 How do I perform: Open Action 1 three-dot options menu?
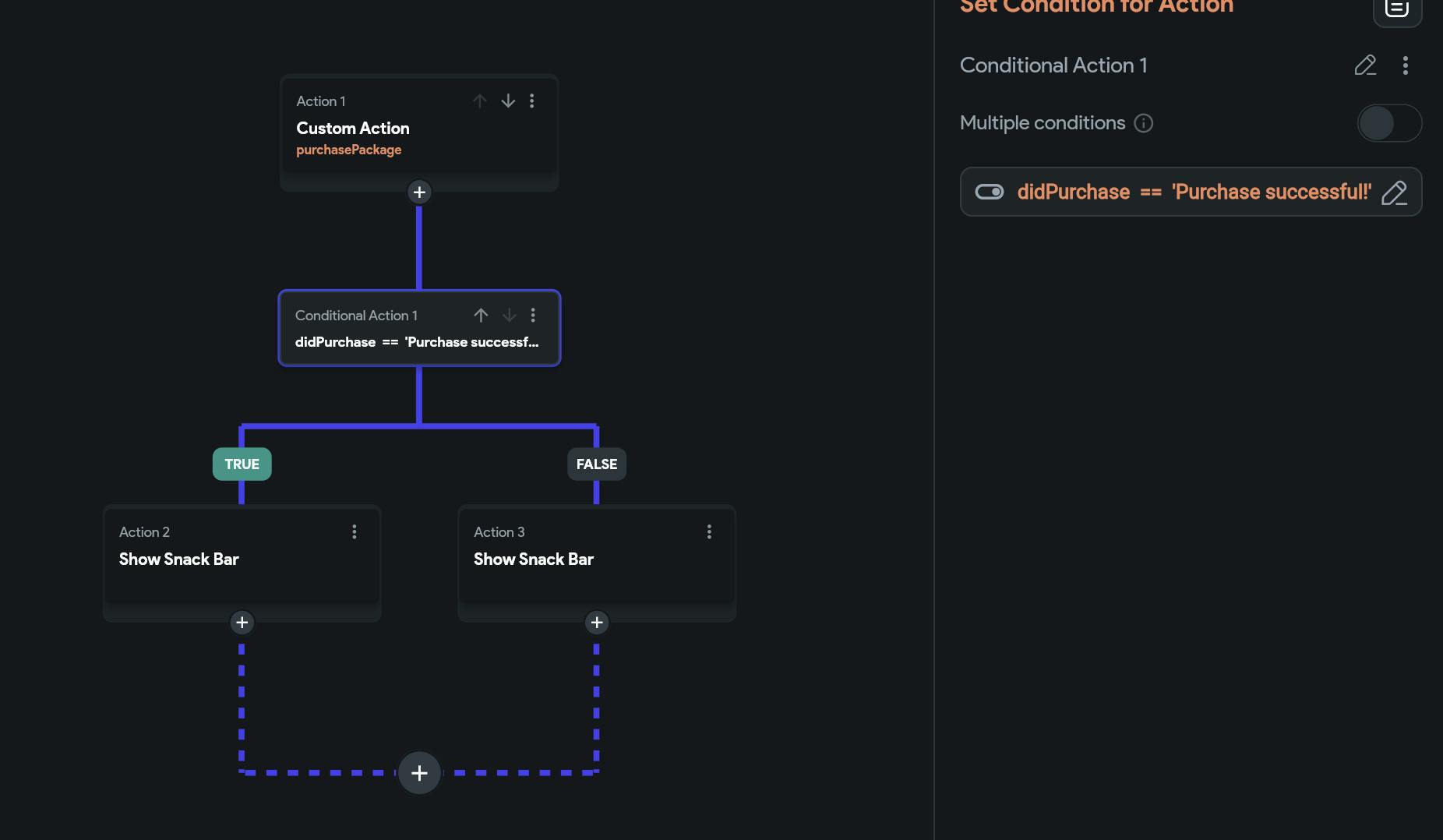tap(532, 101)
